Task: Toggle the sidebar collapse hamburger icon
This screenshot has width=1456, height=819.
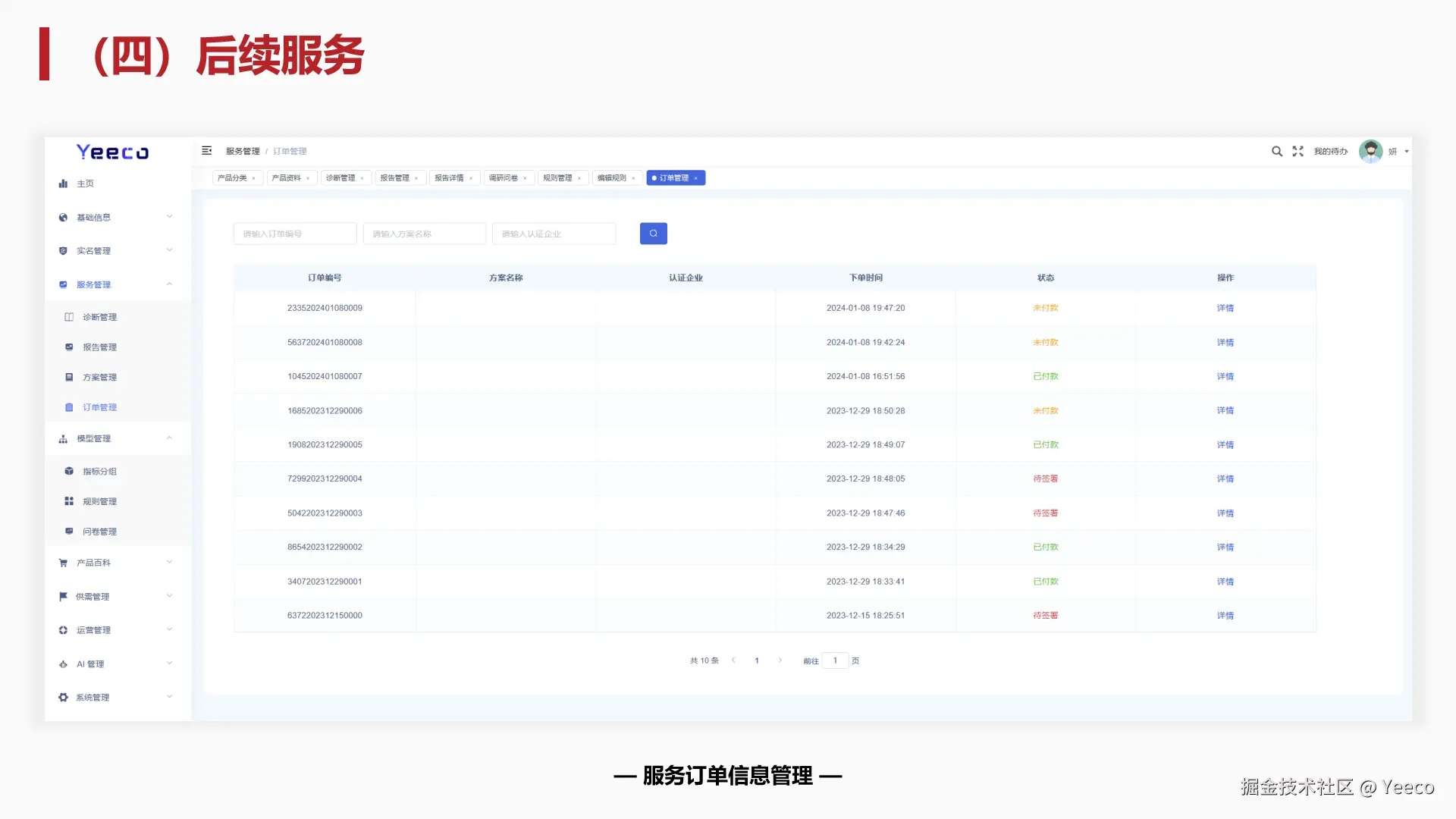Action: click(206, 151)
